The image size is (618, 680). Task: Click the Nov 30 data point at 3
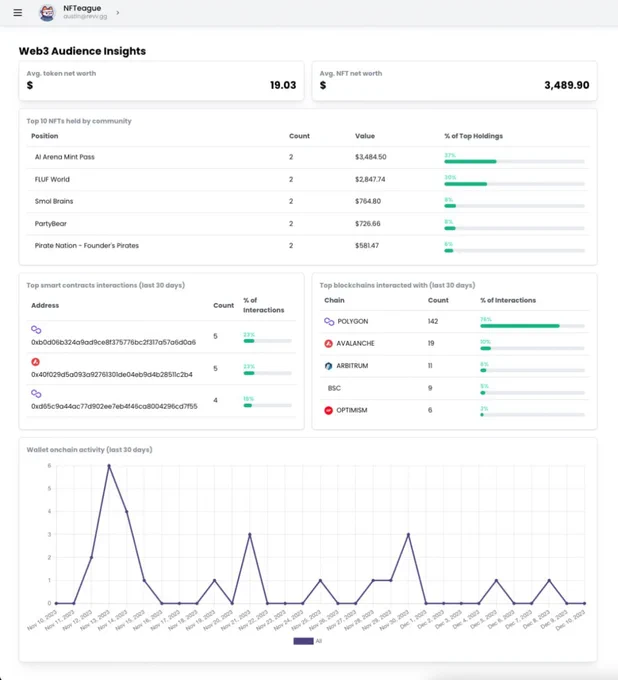[408, 535]
